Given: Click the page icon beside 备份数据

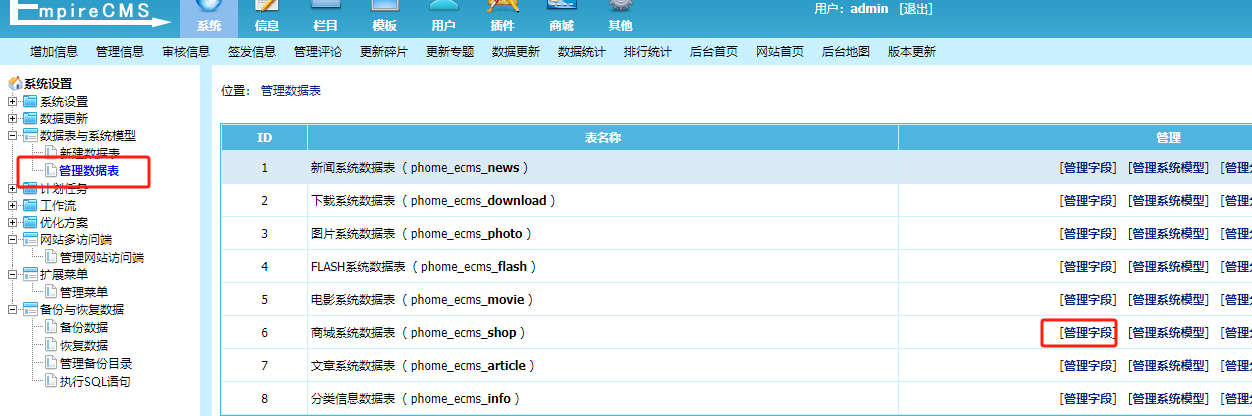Looking at the screenshot, I should (x=51, y=327).
